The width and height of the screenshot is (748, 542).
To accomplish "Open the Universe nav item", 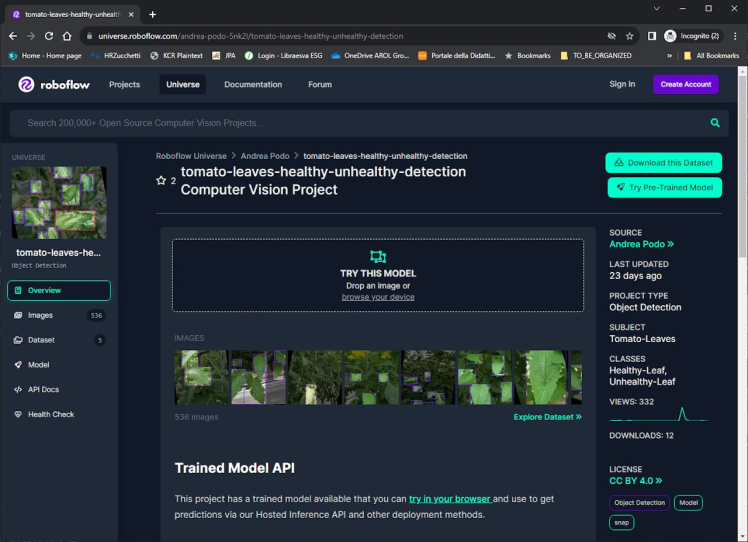I will tap(182, 85).
